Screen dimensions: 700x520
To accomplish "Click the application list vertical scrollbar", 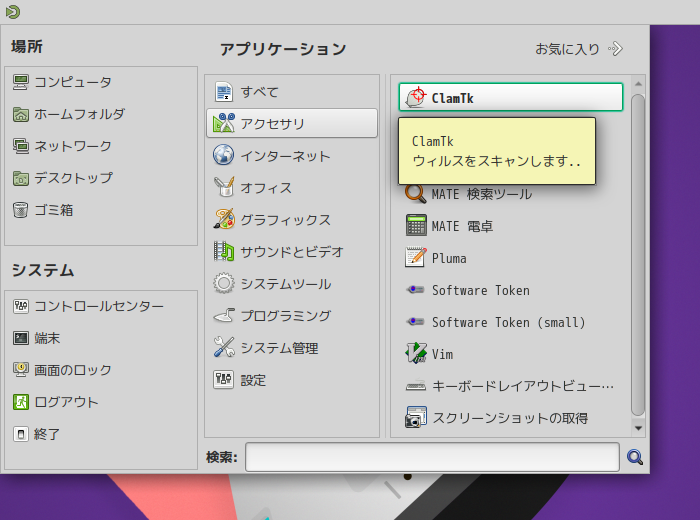I will (638, 255).
